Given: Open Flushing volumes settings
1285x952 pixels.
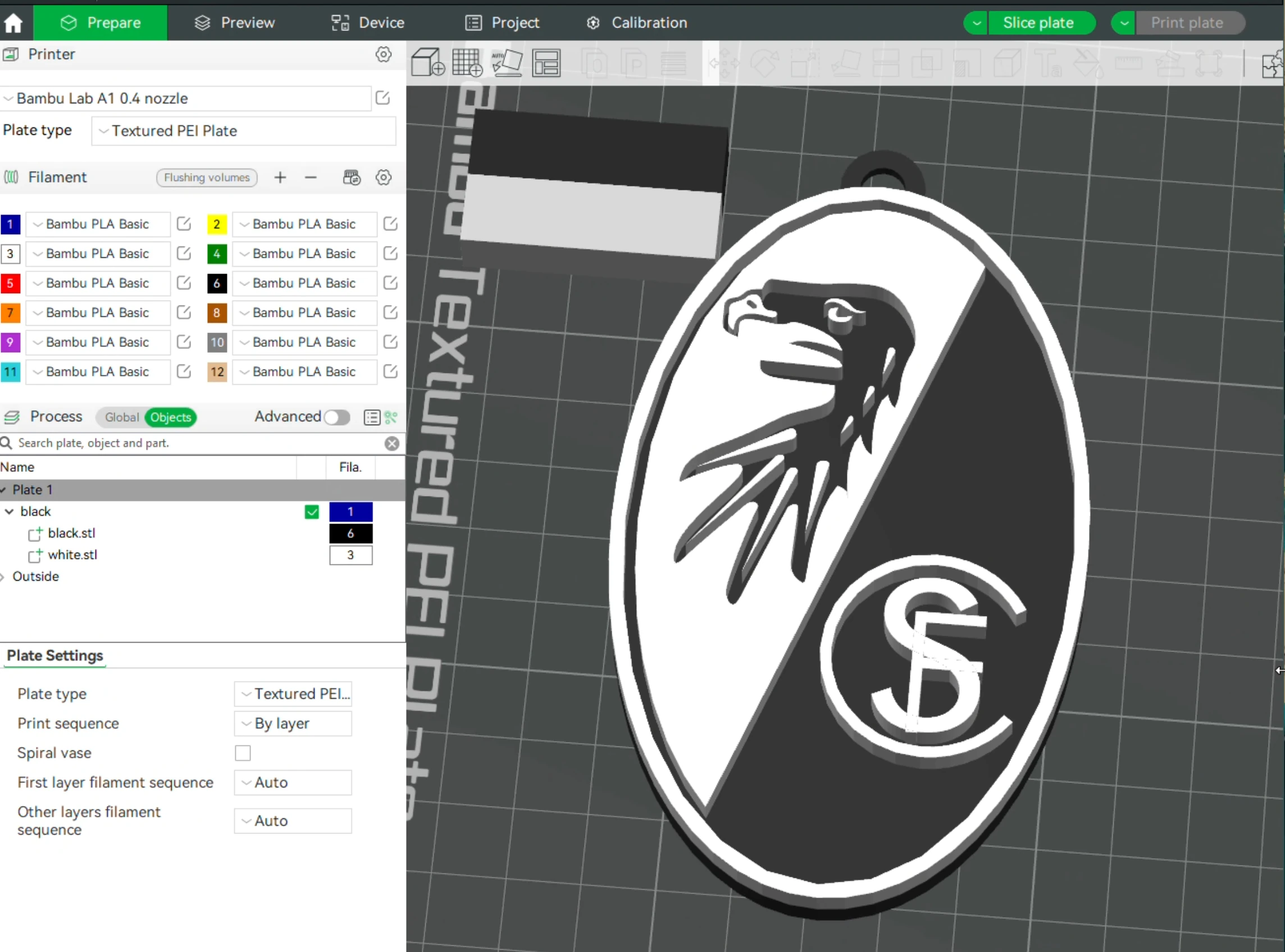Looking at the screenshot, I should (207, 177).
